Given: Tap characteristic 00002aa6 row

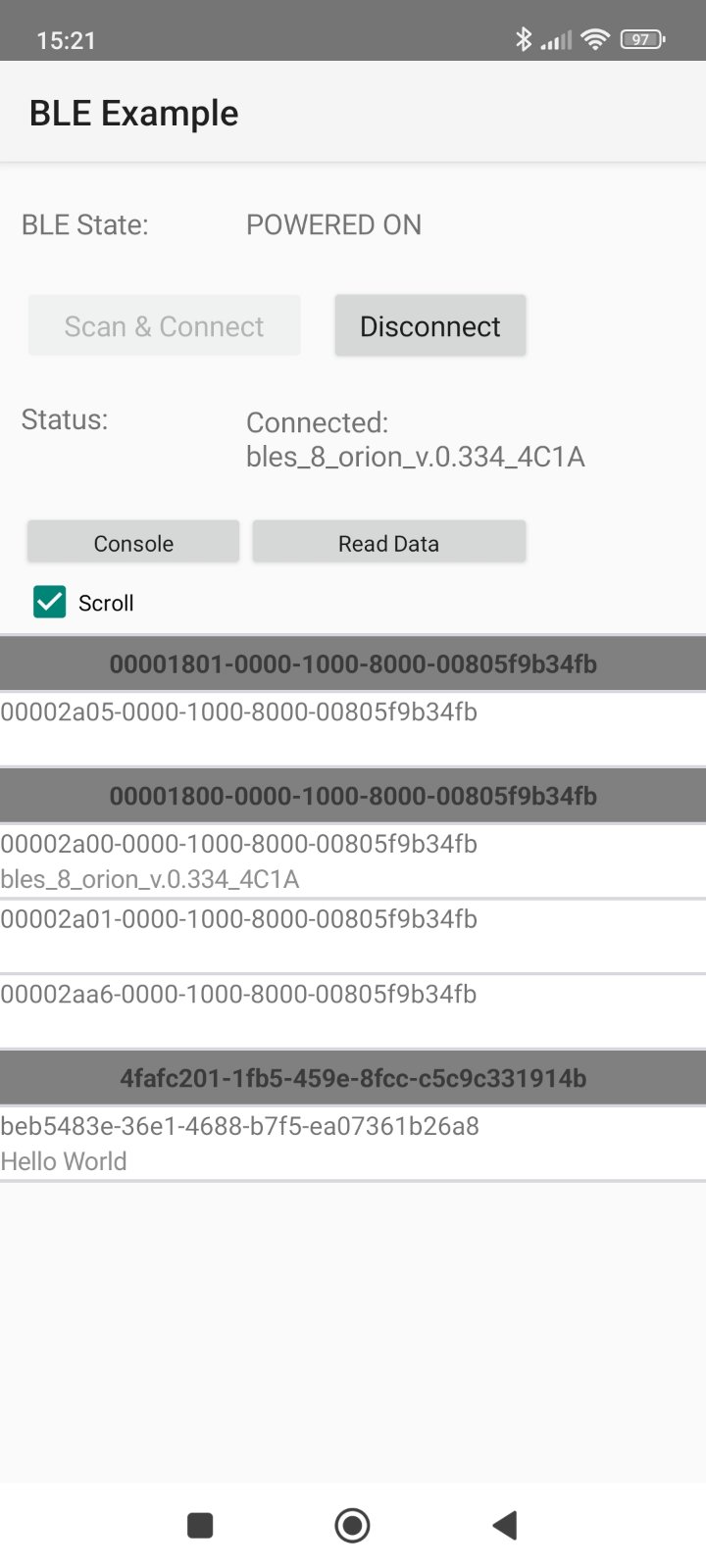Looking at the screenshot, I should (x=353, y=1010).
